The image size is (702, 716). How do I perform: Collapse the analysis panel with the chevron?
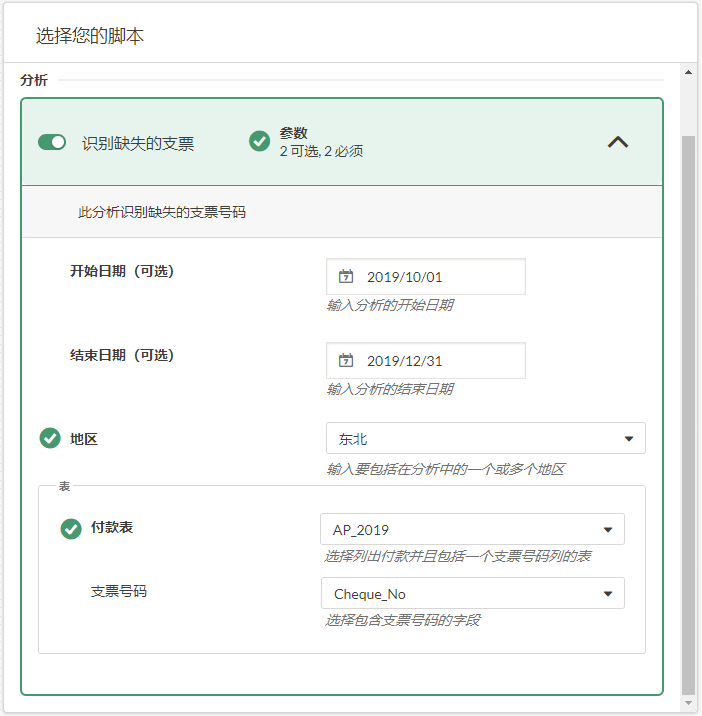[618, 142]
